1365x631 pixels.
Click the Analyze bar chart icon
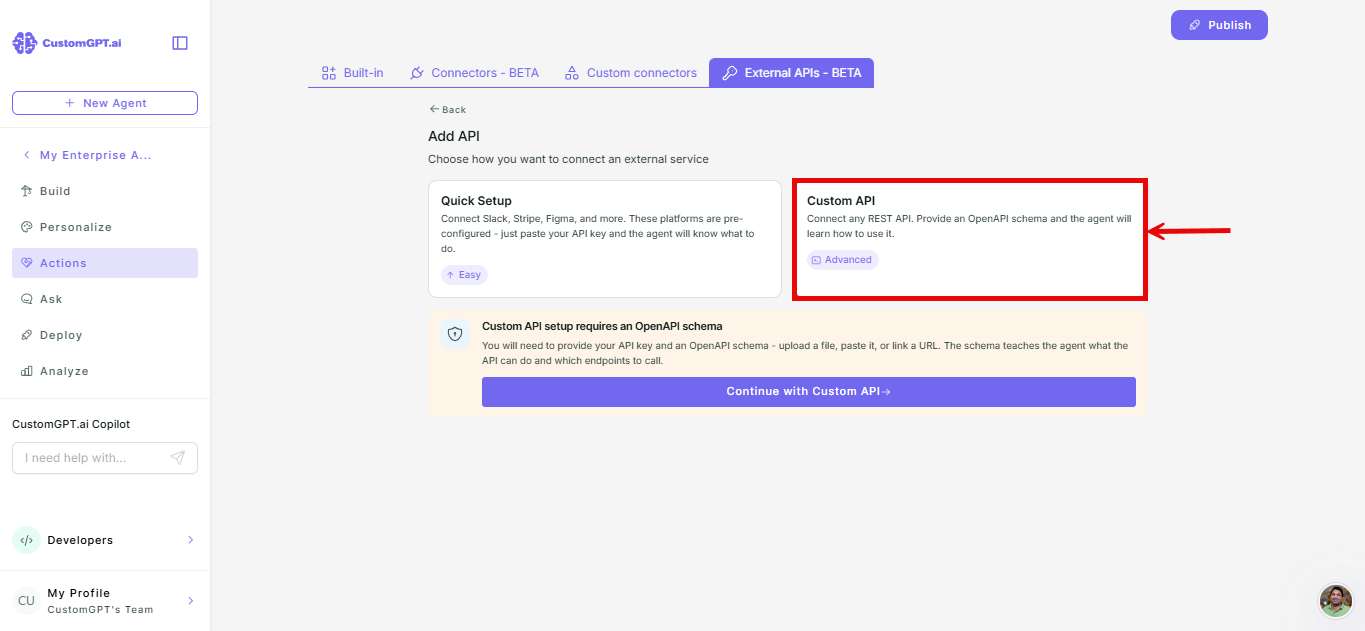click(27, 371)
